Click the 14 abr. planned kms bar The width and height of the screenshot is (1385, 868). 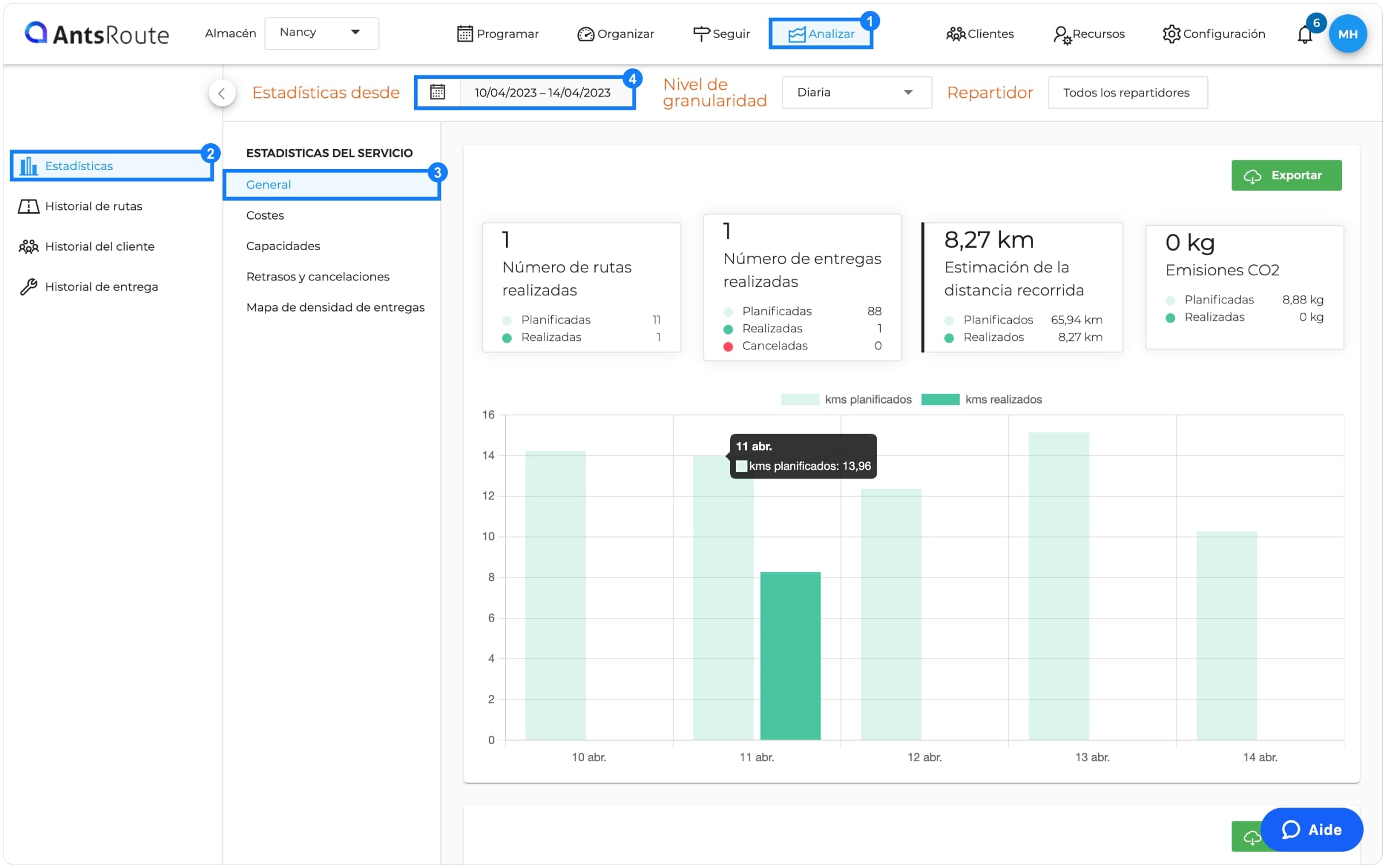(1226, 636)
